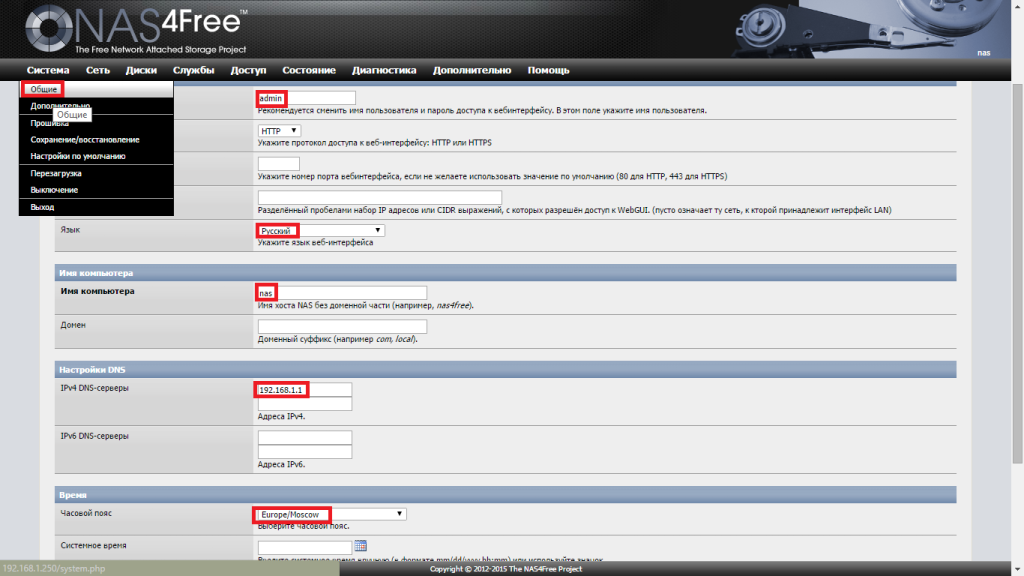1024x576 pixels.
Task: Expand the language dropdown showing Русский
Action: [320, 231]
